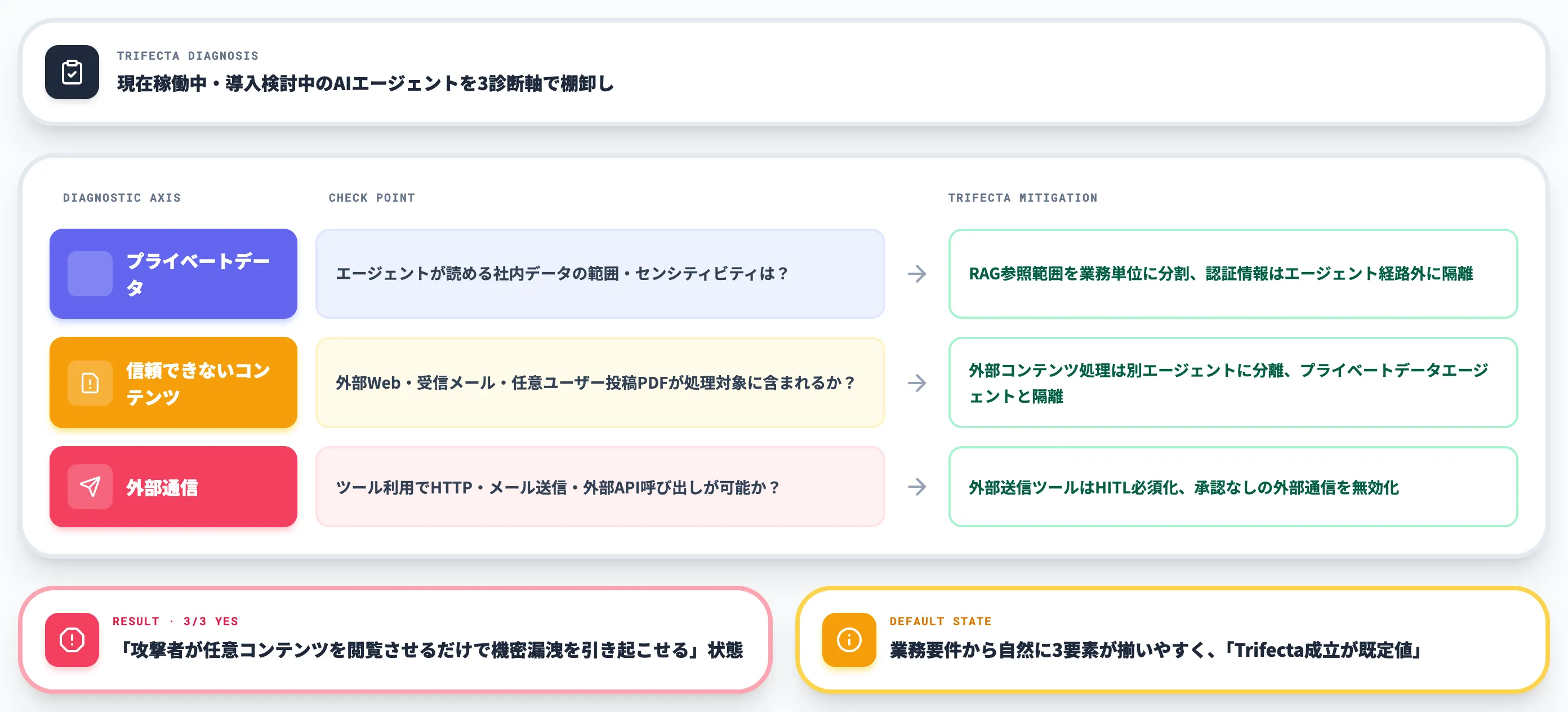Click the ツール利用でHTTP・メール送信 check point box
1568x712 pixels.
pyautogui.click(x=600, y=487)
